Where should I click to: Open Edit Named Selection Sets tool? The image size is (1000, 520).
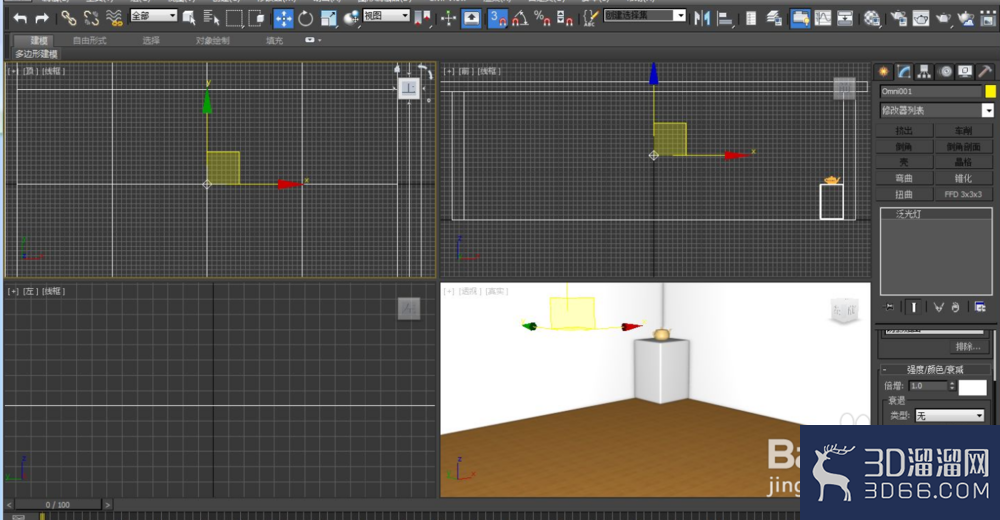[x=591, y=18]
